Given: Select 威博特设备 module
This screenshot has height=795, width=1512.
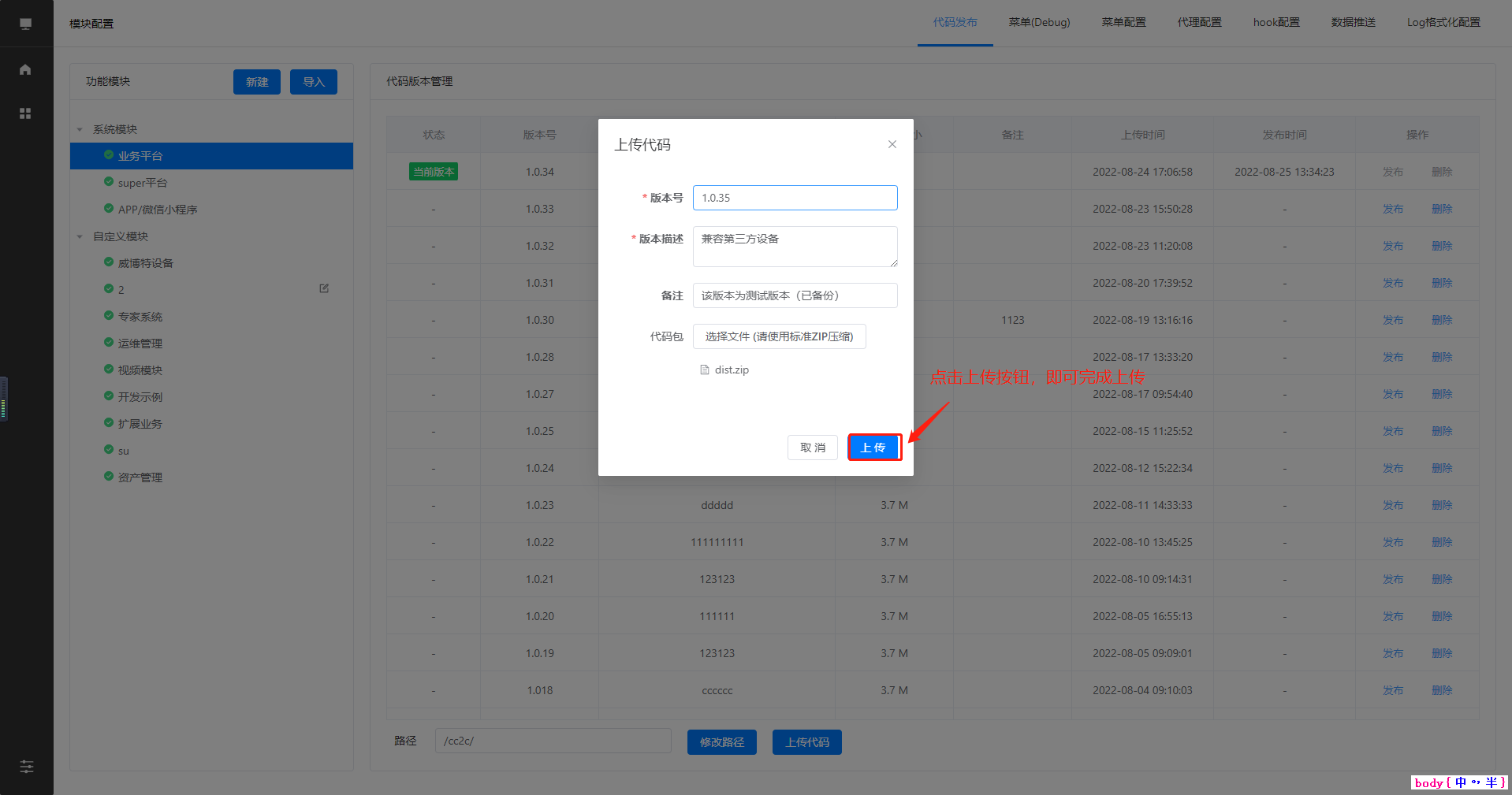Looking at the screenshot, I should point(211,263).
